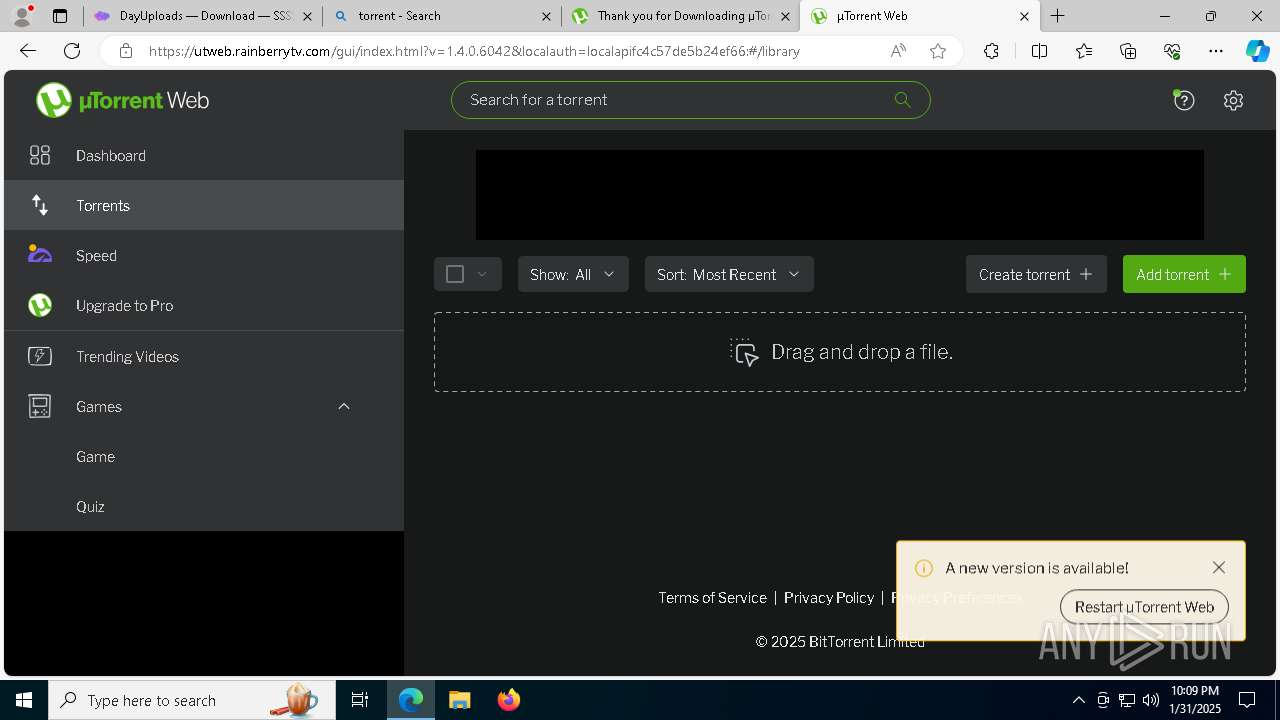The height and width of the screenshot is (720, 1280).
Task: Open the Favorites list icon
Action: pos(1084,51)
